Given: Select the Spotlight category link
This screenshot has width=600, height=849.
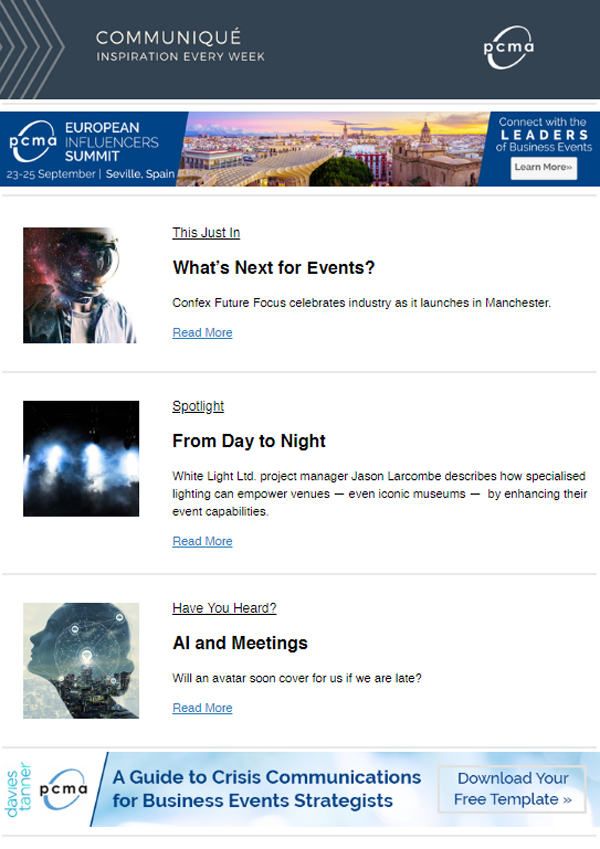Looking at the screenshot, I should coord(198,406).
